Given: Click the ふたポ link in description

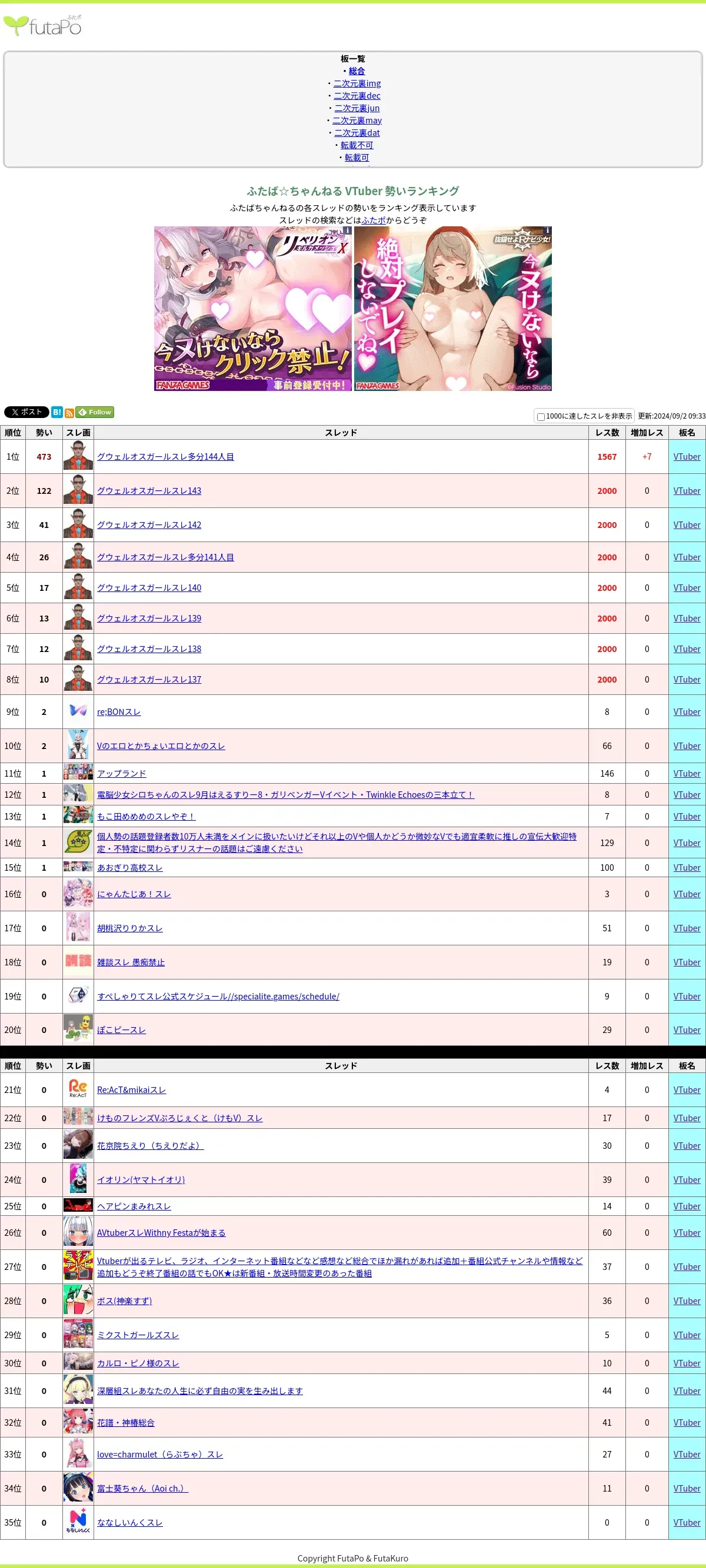Looking at the screenshot, I should tap(374, 220).
